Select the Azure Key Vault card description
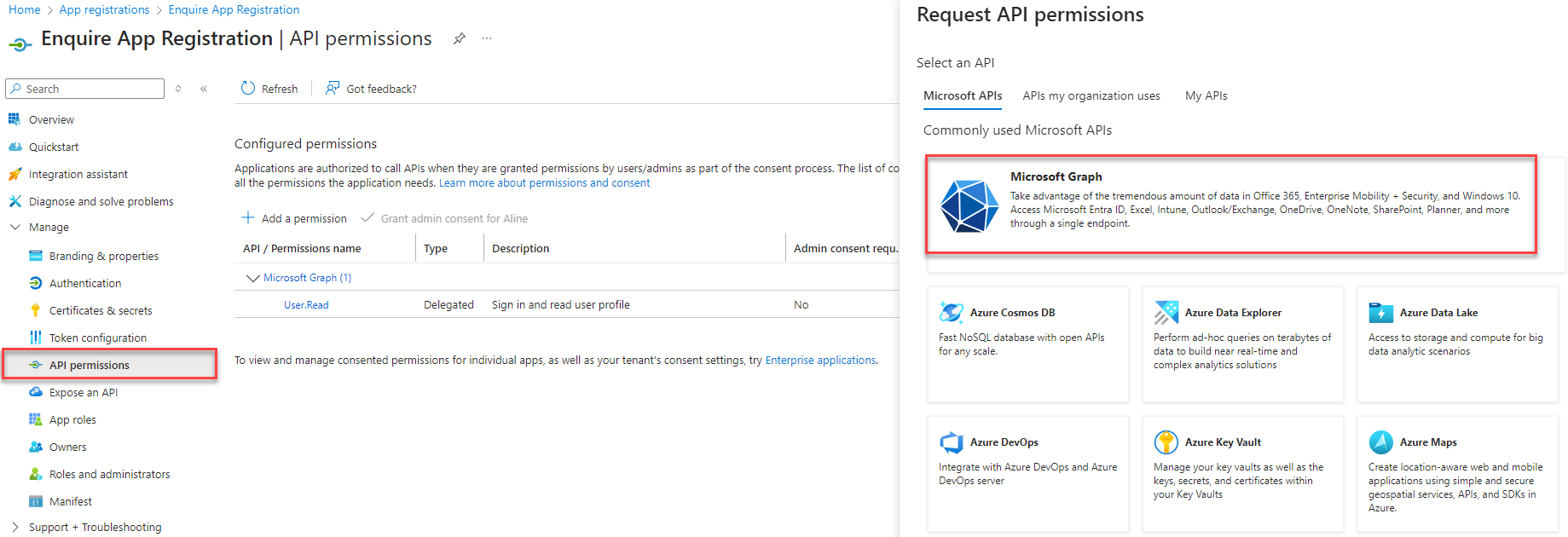The width and height of the screenshot is (1568, 537). [1238, 480]
